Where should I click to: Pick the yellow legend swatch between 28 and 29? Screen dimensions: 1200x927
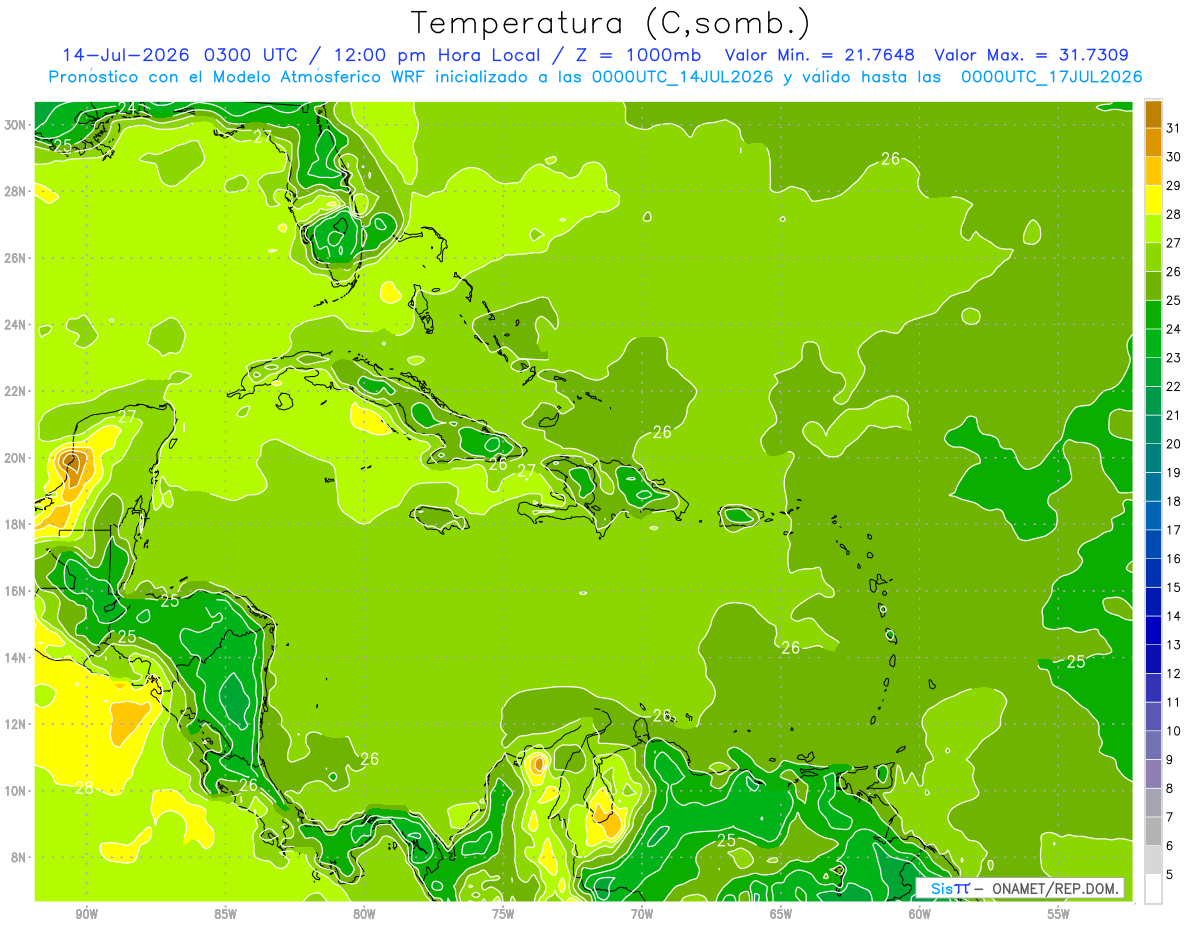pos(1153,200)
